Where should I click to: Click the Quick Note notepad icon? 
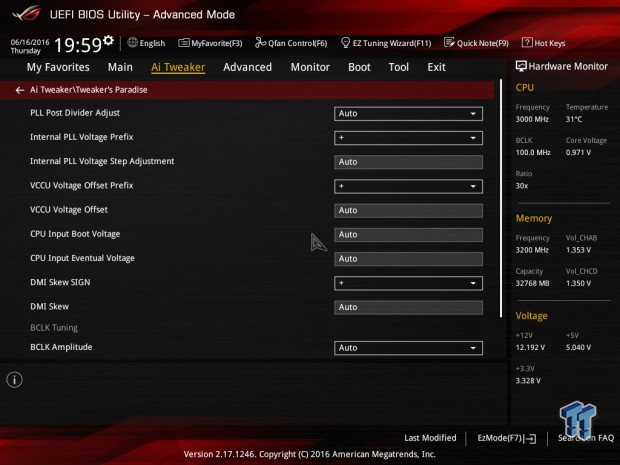[449, 42]
